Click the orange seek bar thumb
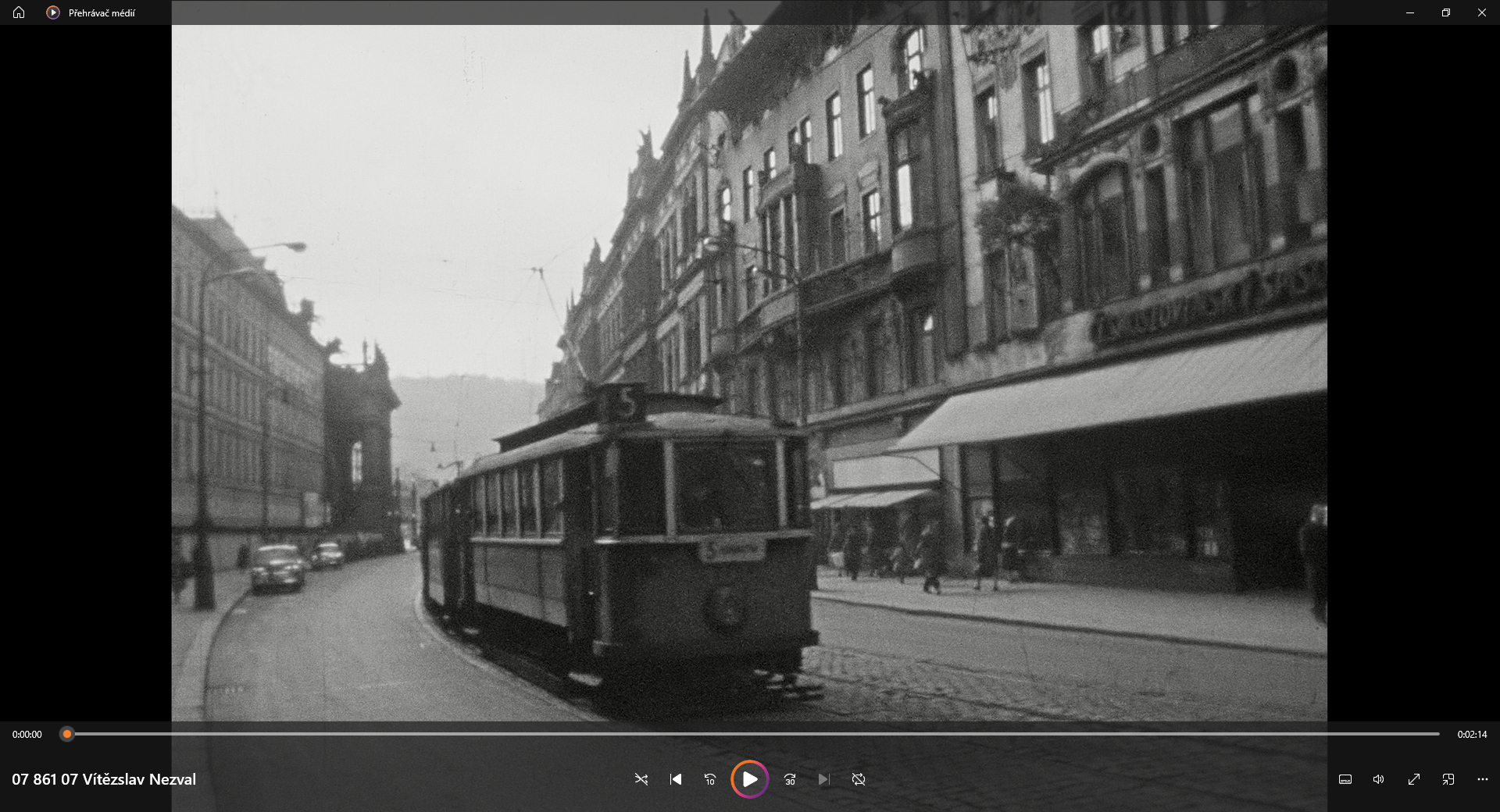This screenshot has height=812, width=1500. 67,734
